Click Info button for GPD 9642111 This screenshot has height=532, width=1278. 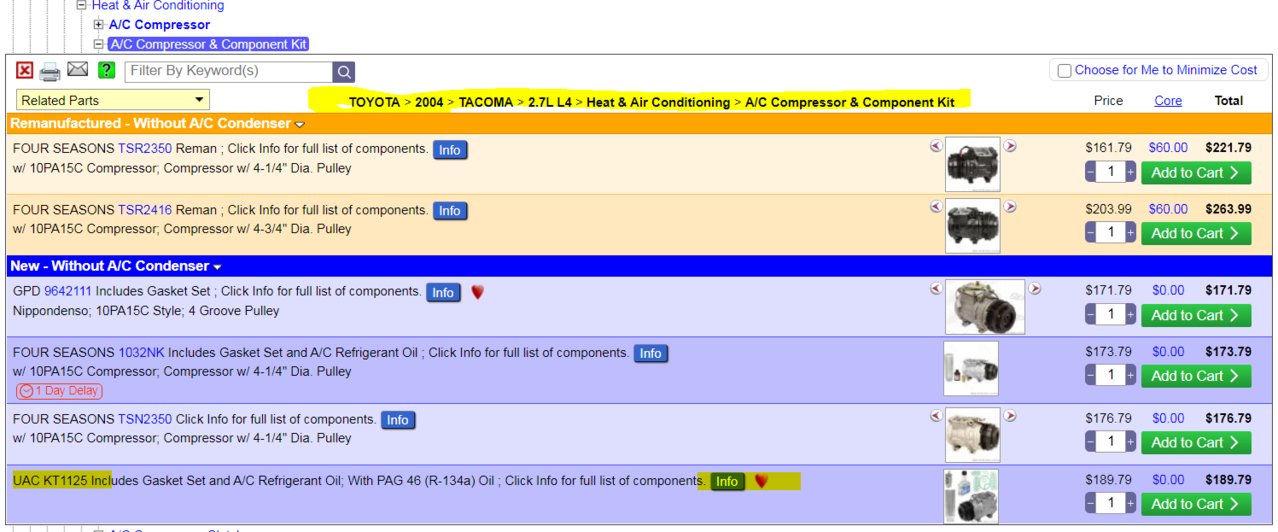pyautogui.click(x=443, y=293)
